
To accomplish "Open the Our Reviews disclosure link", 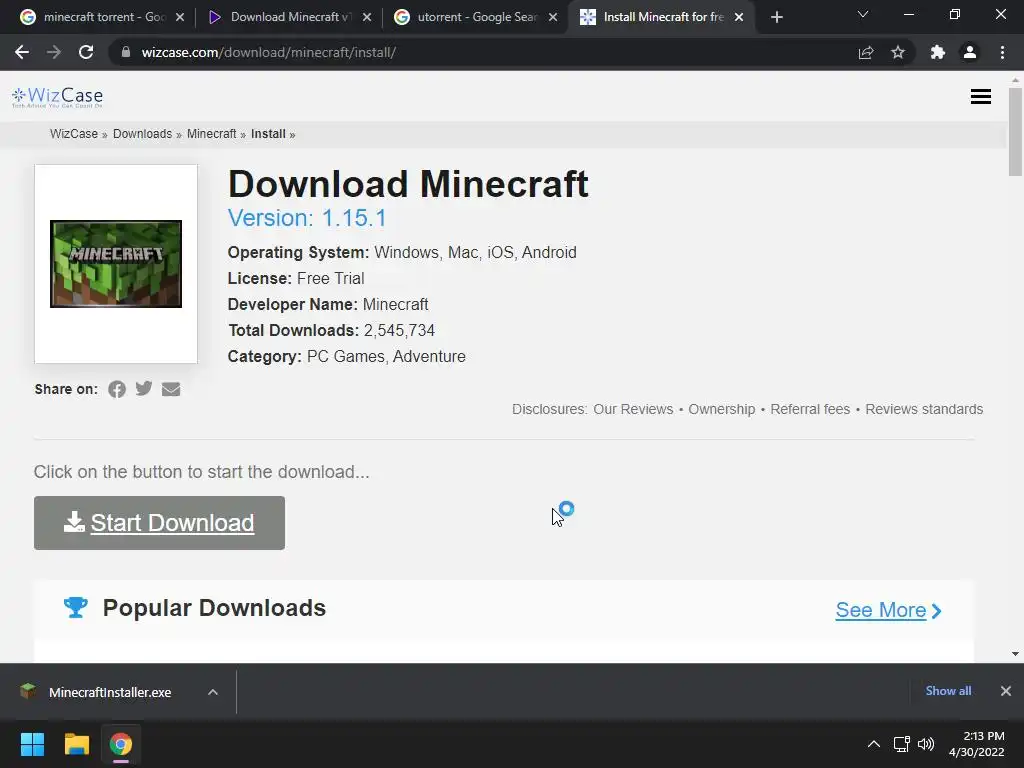I will point(633,409).
